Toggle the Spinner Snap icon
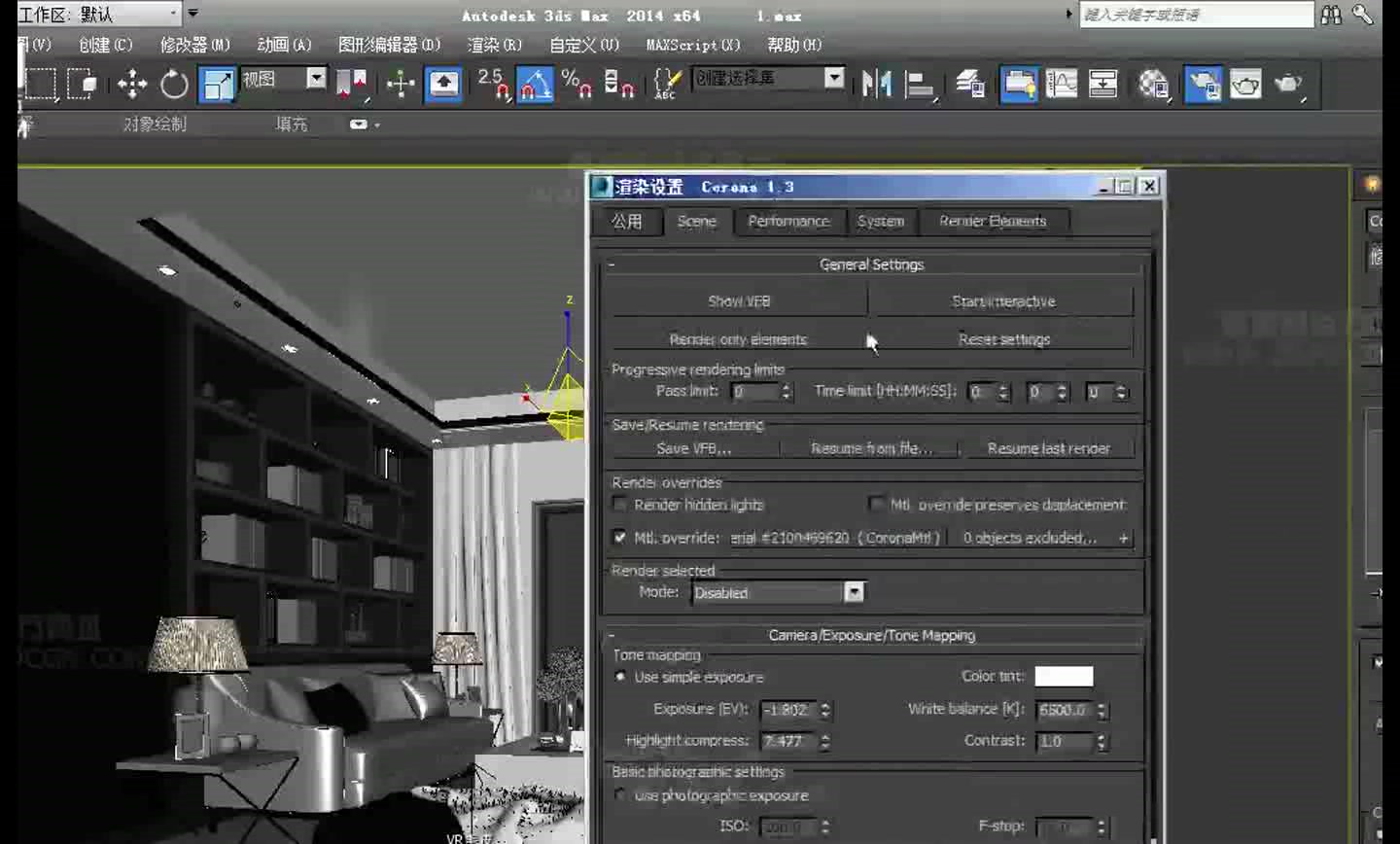The width and height of the screenshot is (1400, 844). click(x=619, y=84)
